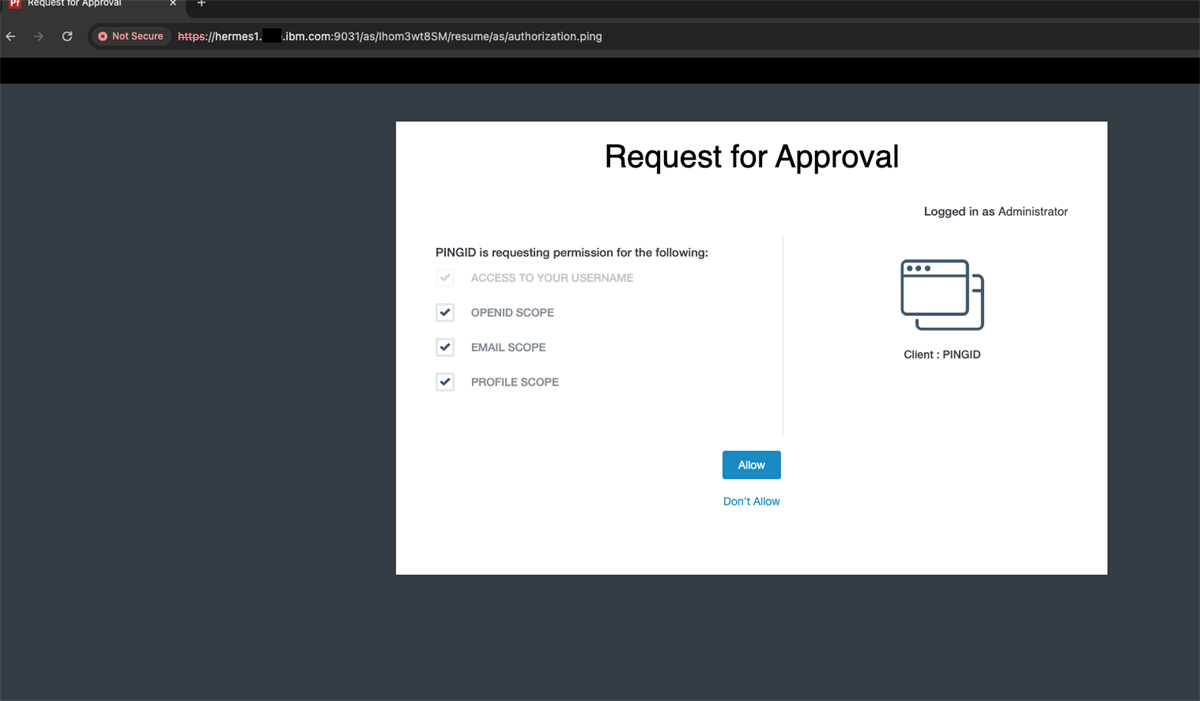Click the OPENID SCOPE label text

tap(512, 313)
